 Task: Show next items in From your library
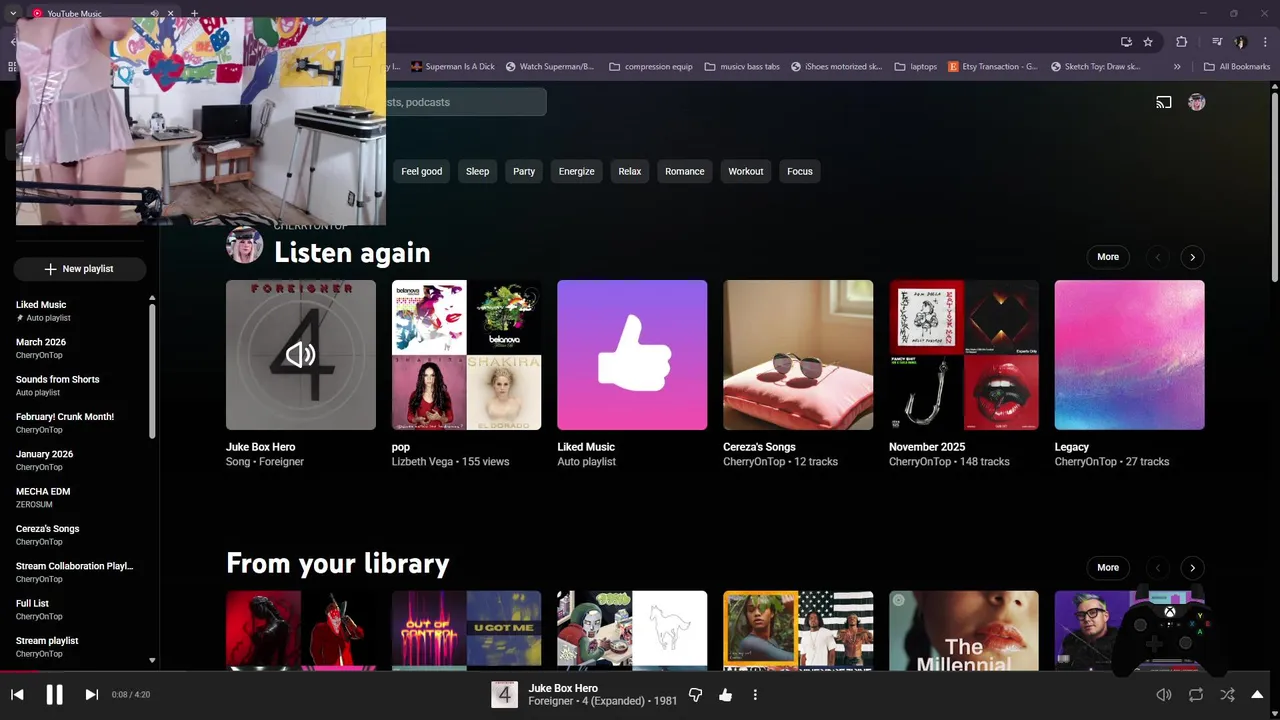[x=1192, y=567]
